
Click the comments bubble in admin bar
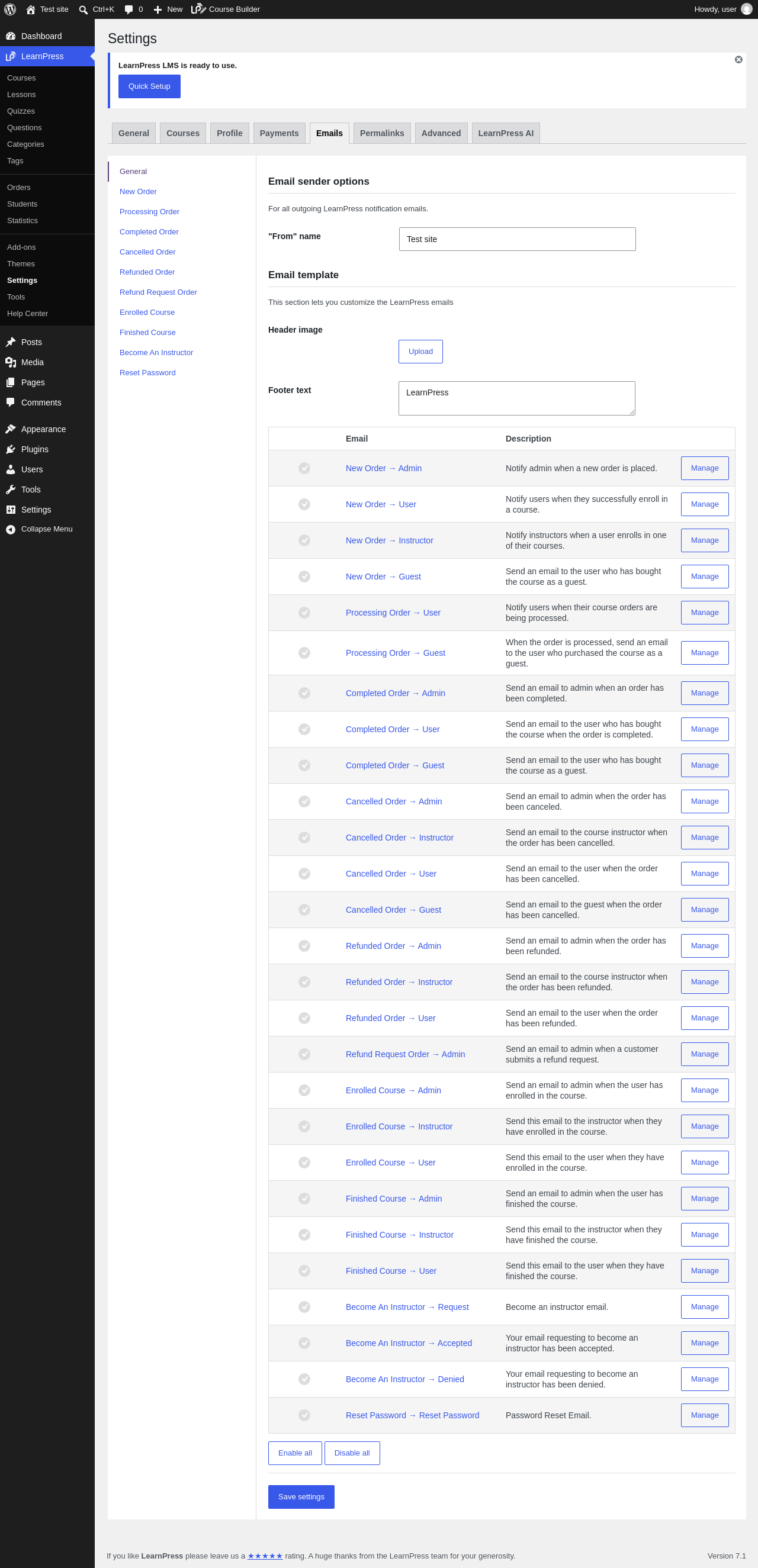pyautogui.click(x=129, y=9)
